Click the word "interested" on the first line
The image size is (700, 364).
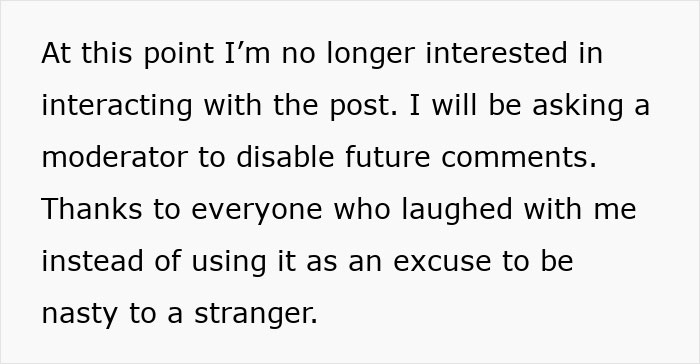(x=496, y=53)
